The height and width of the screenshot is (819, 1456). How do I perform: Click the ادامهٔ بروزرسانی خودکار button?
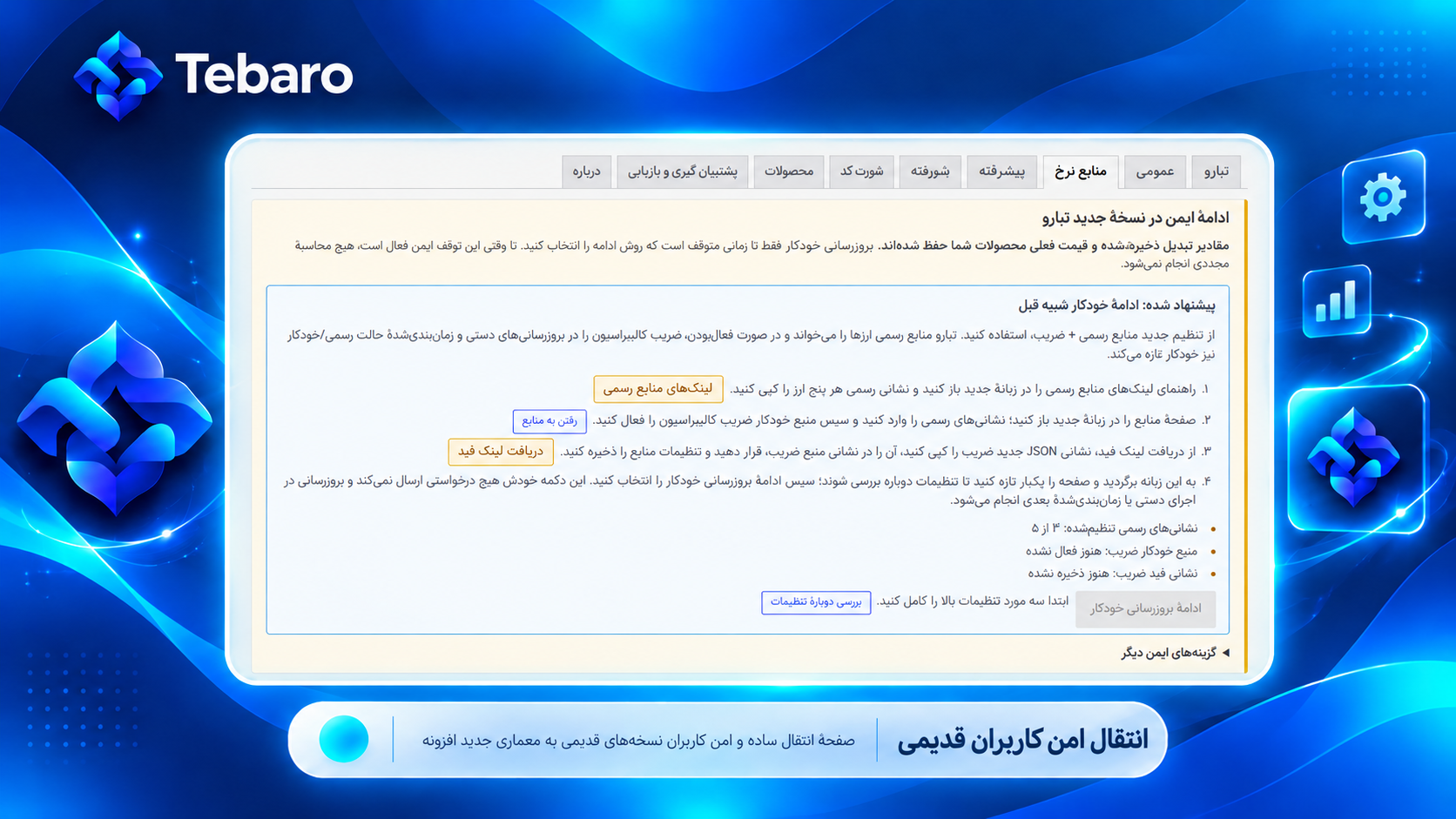tap(1146, 608)
